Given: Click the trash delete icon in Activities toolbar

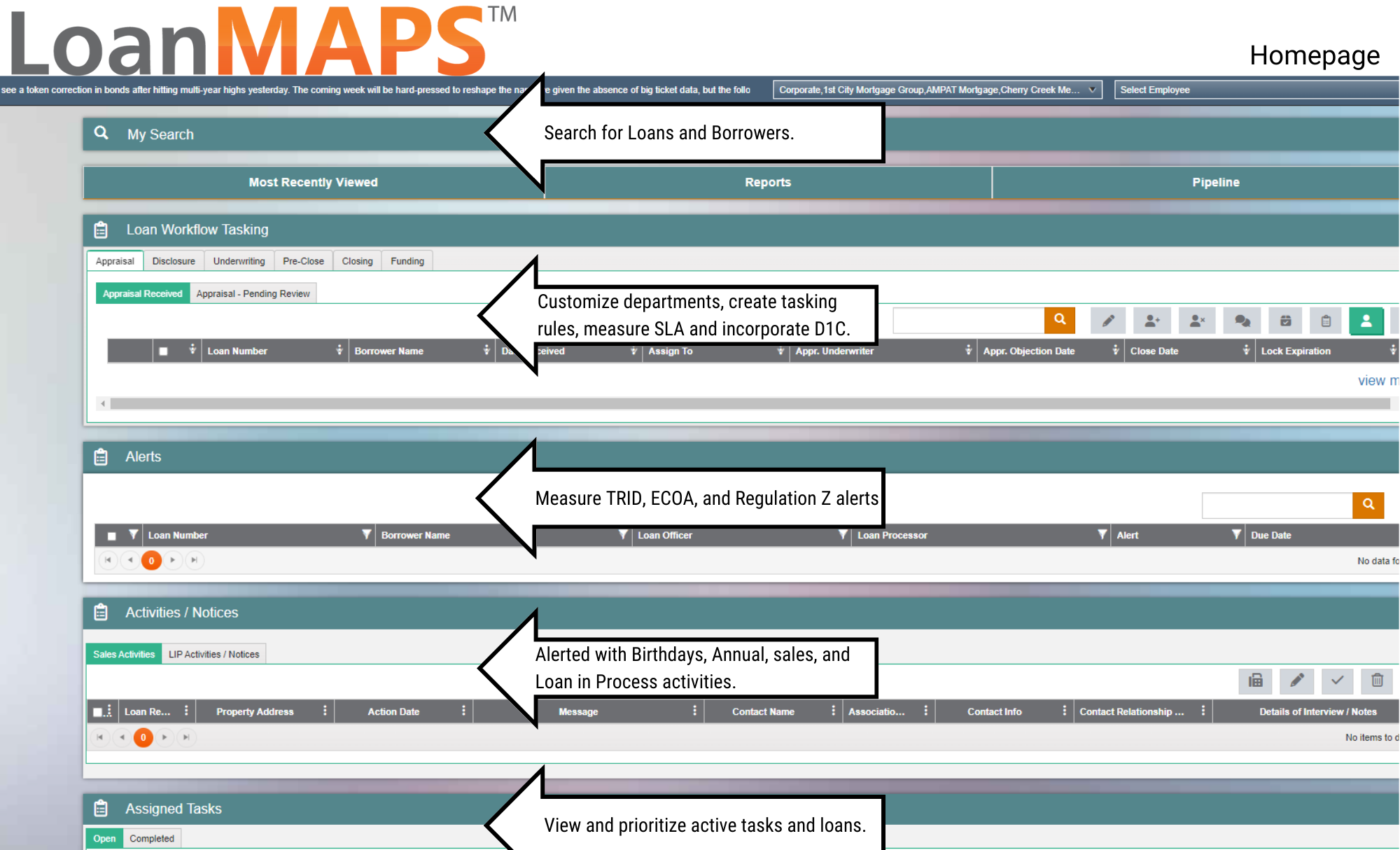Looking at the screenshot, I should point(1378,681).
